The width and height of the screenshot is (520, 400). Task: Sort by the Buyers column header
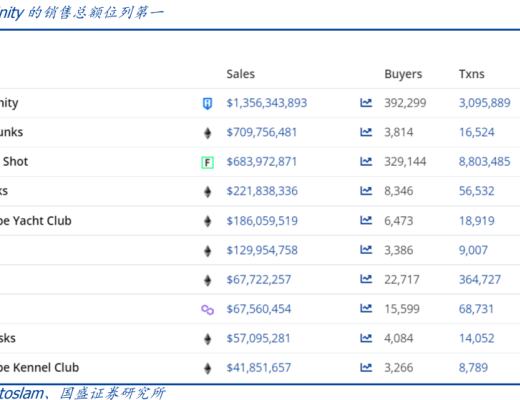(x=403, y=75)
